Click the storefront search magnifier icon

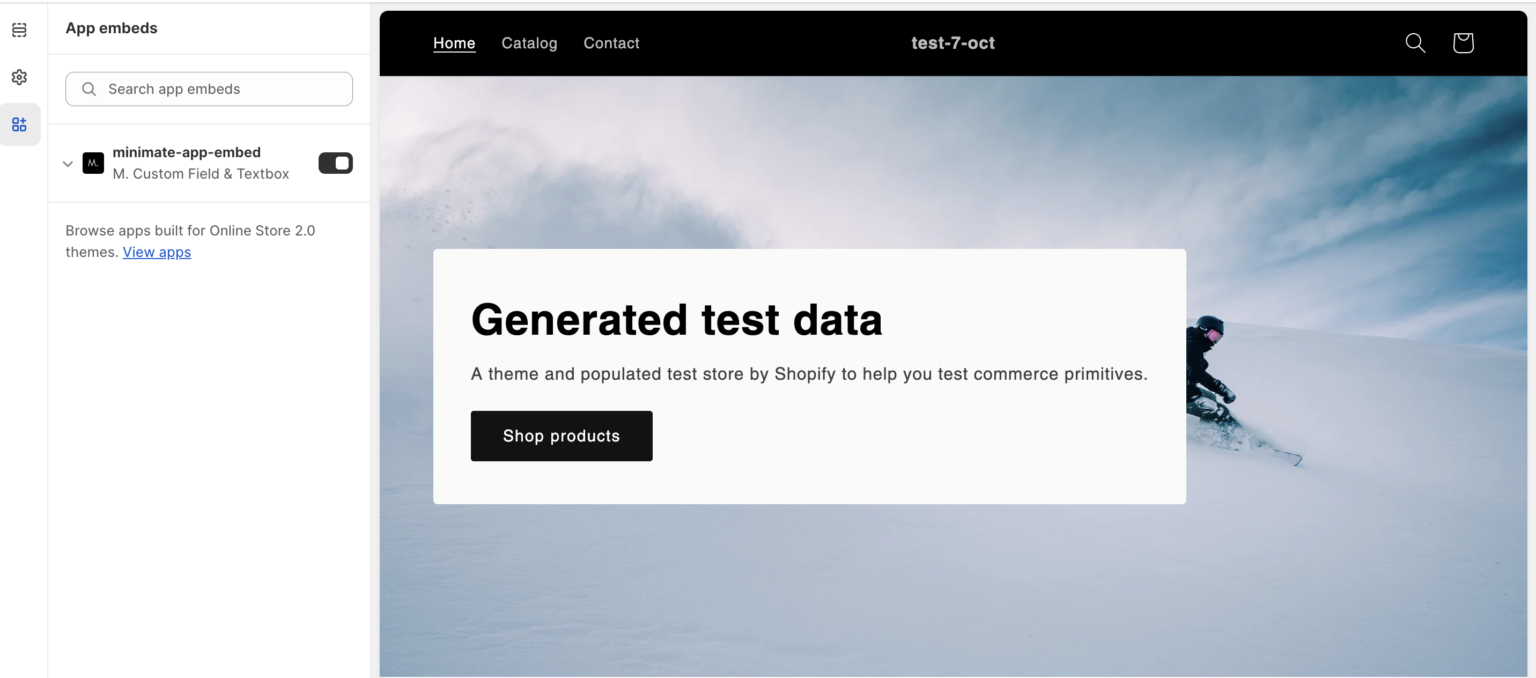1415,43
